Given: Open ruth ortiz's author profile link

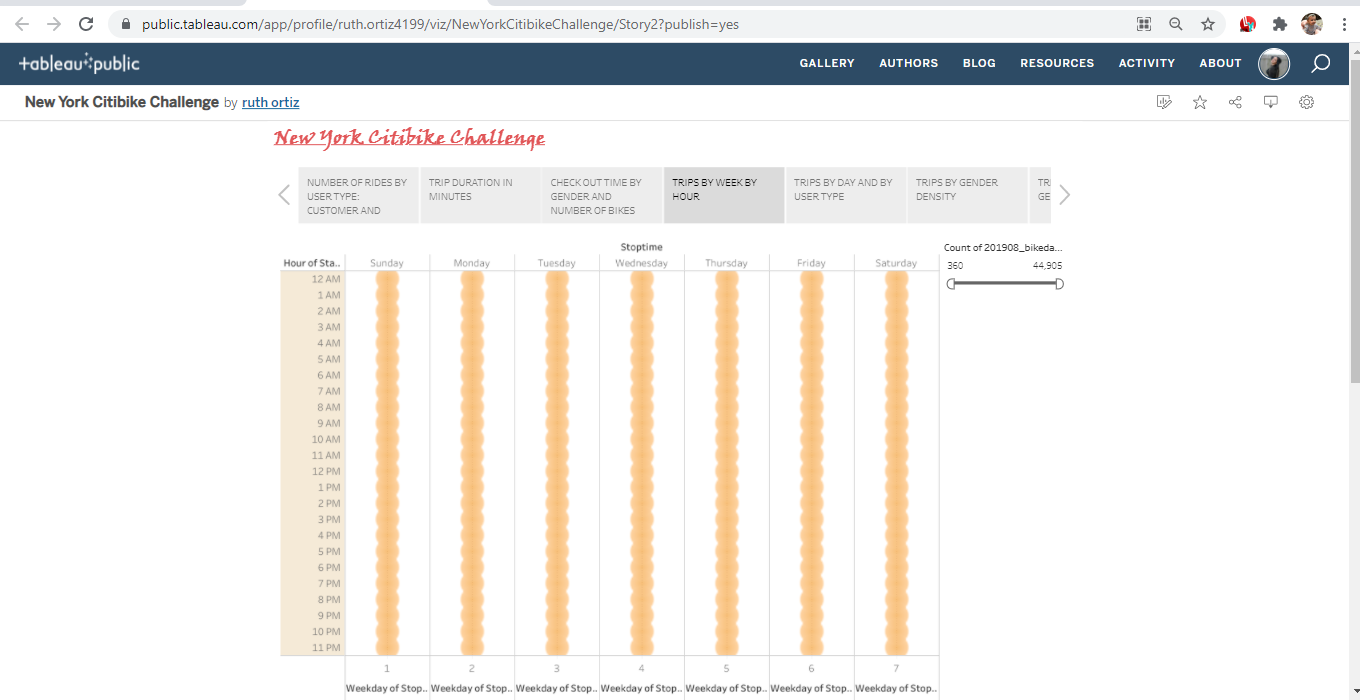Looking at the screenshot, I should (270, 101).
